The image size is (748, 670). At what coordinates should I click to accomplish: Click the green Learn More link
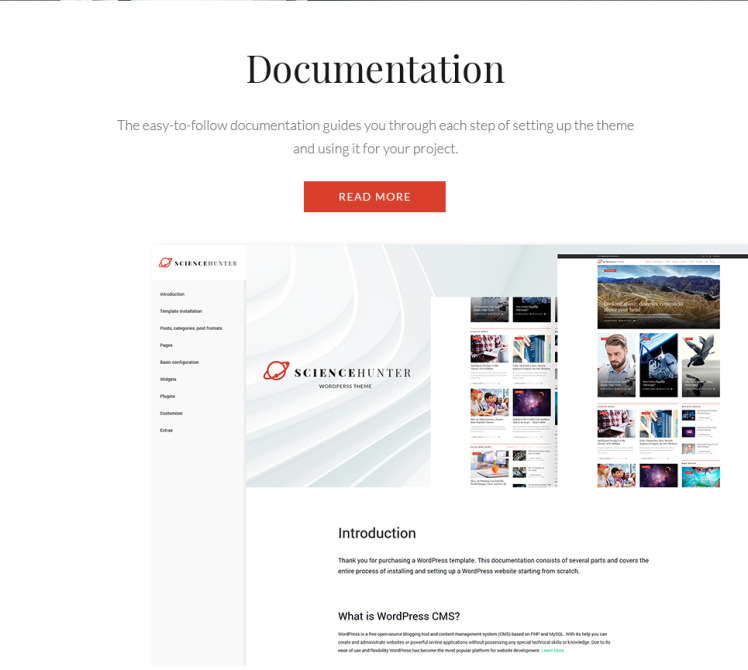(x=553, y=650)
